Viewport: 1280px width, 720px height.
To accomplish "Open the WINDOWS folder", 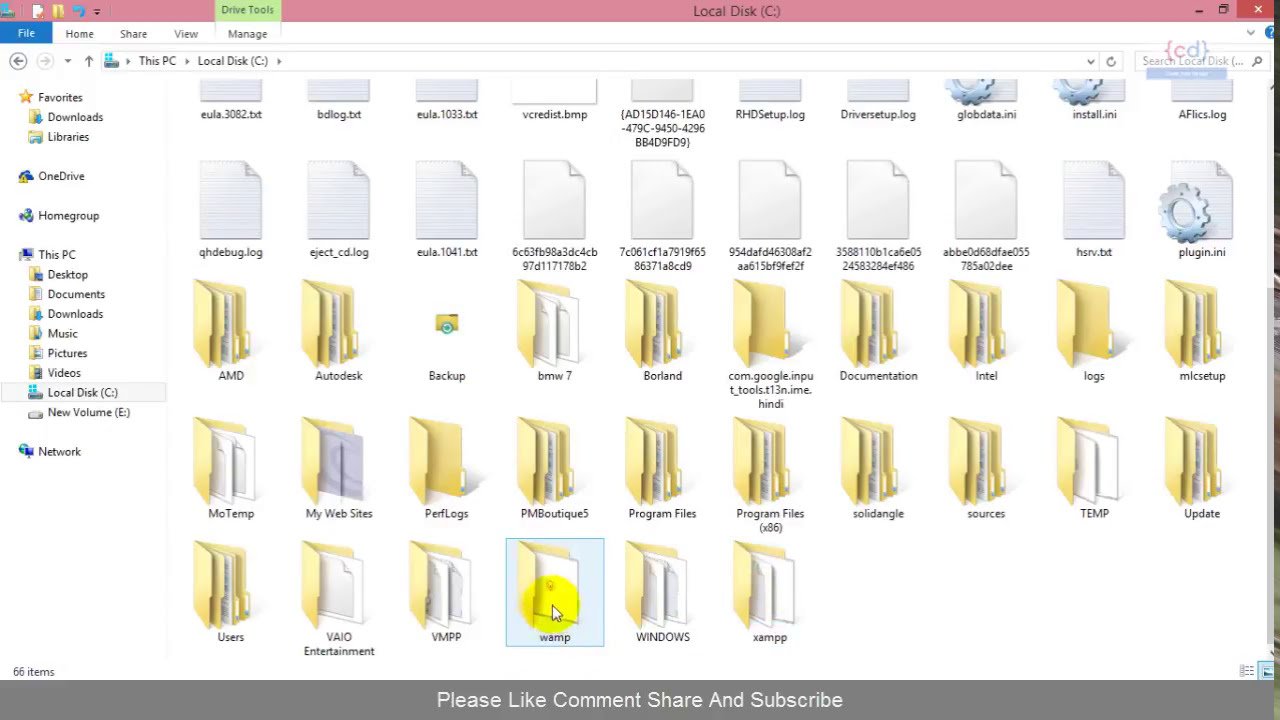I will tap(662, 591).
